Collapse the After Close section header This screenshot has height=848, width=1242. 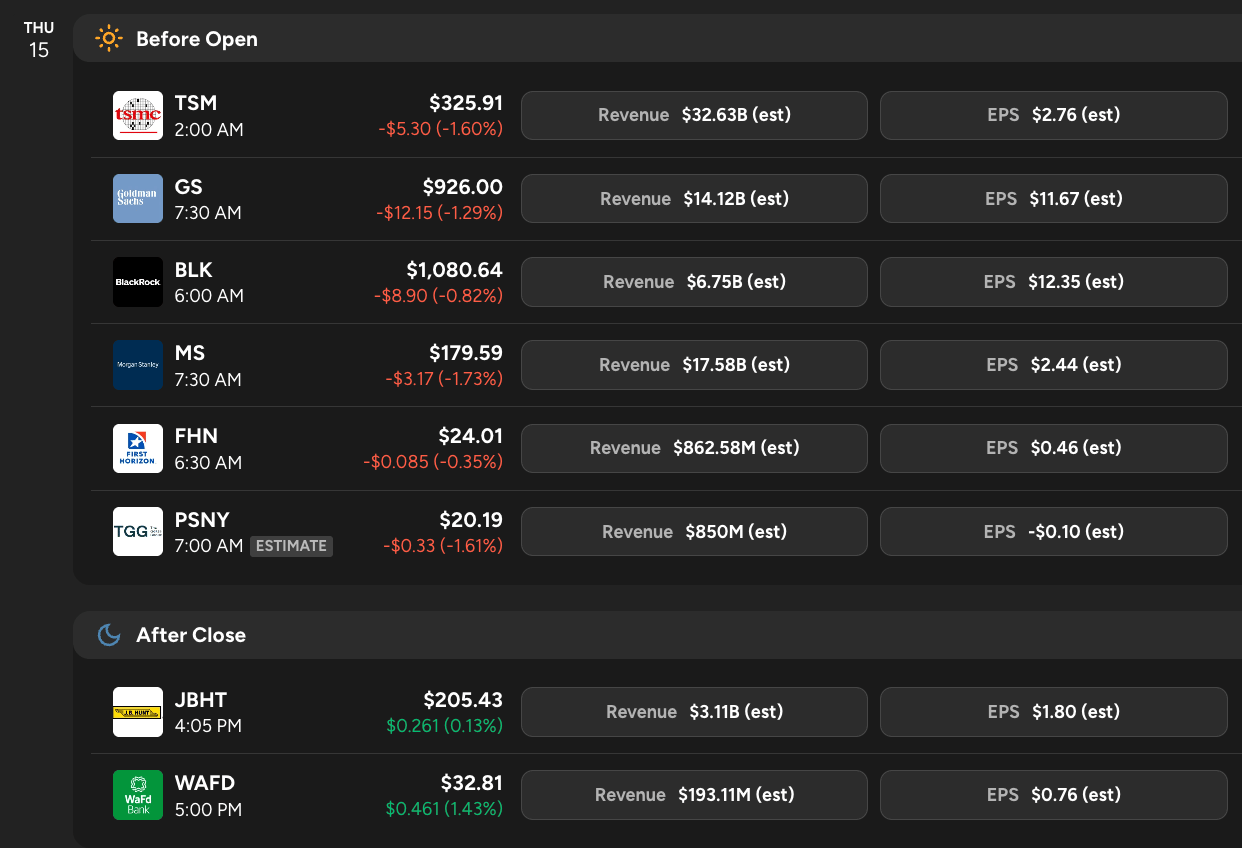pos(658,635)
